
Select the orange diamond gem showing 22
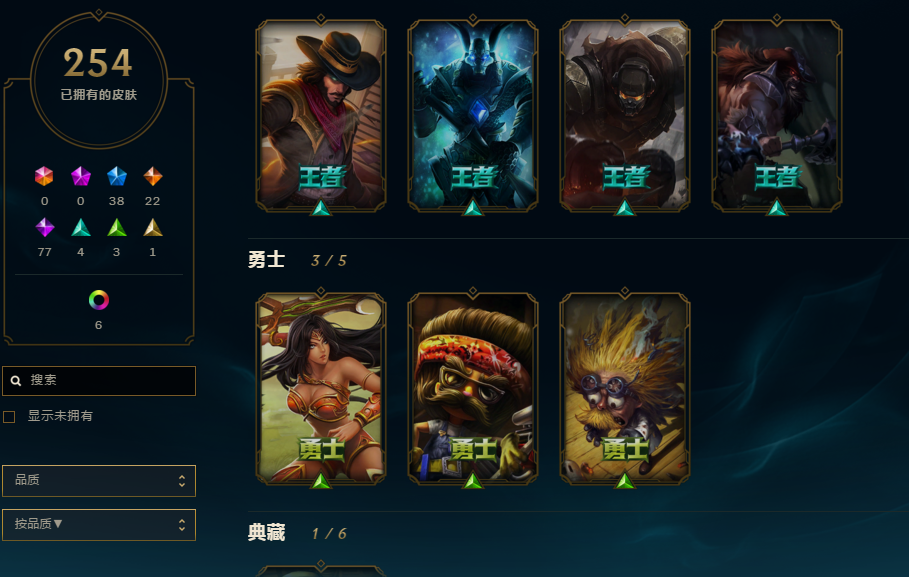(152, 176)
